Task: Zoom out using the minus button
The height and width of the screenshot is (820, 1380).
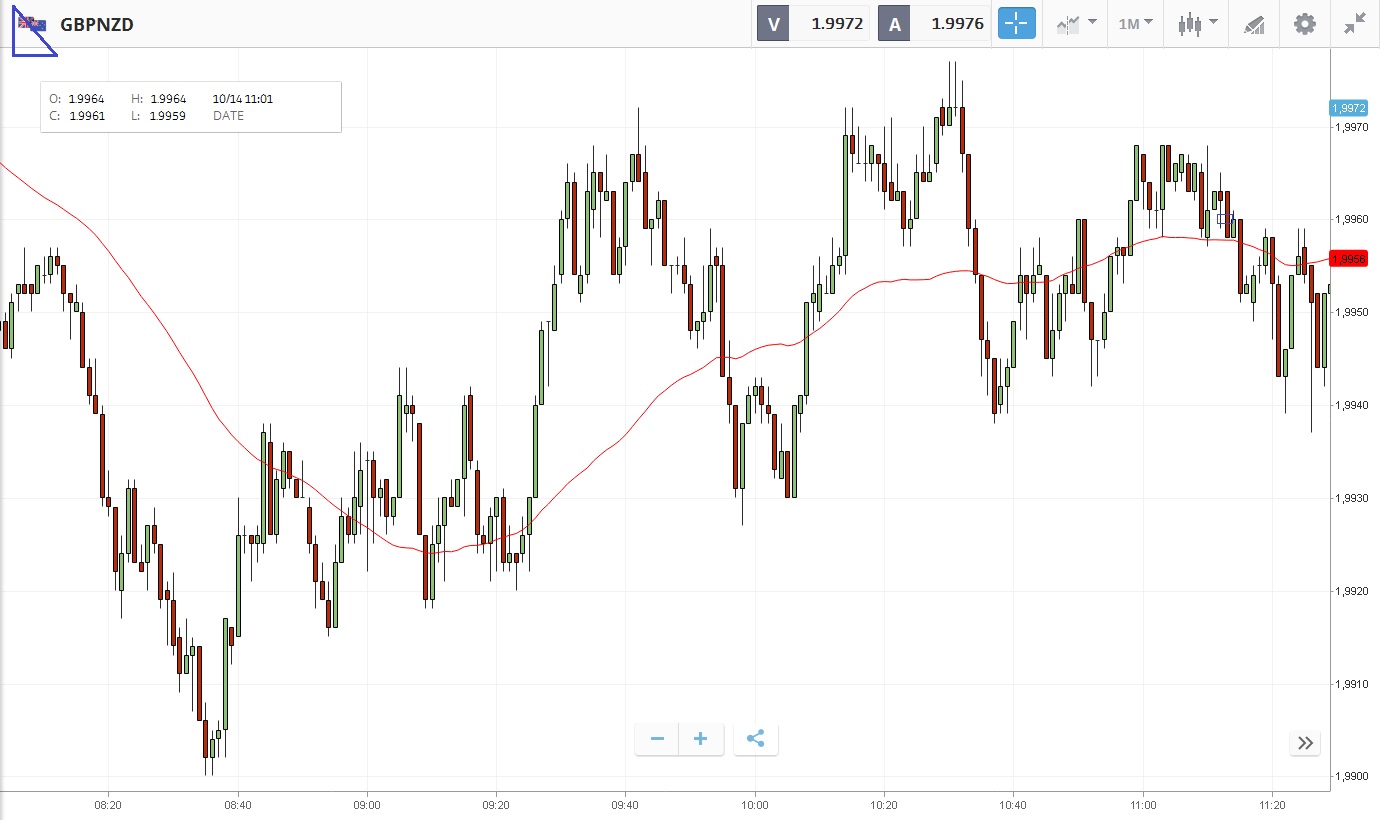Action: tap(657, 740)
